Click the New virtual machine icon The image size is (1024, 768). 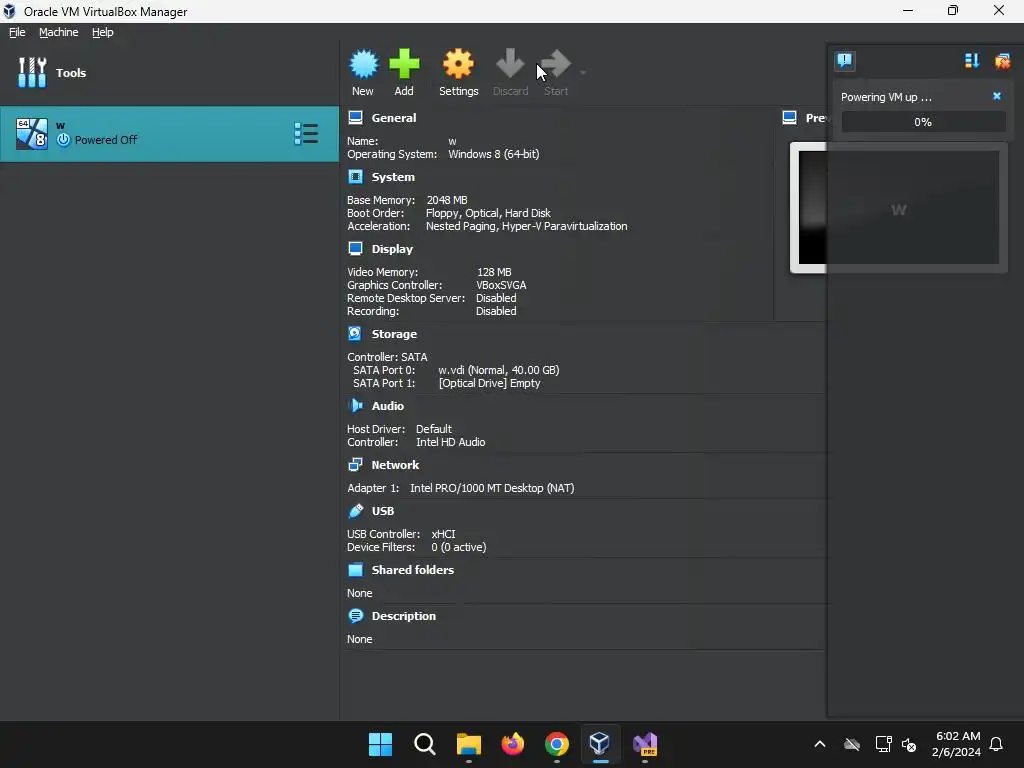[x=363, y=64]
